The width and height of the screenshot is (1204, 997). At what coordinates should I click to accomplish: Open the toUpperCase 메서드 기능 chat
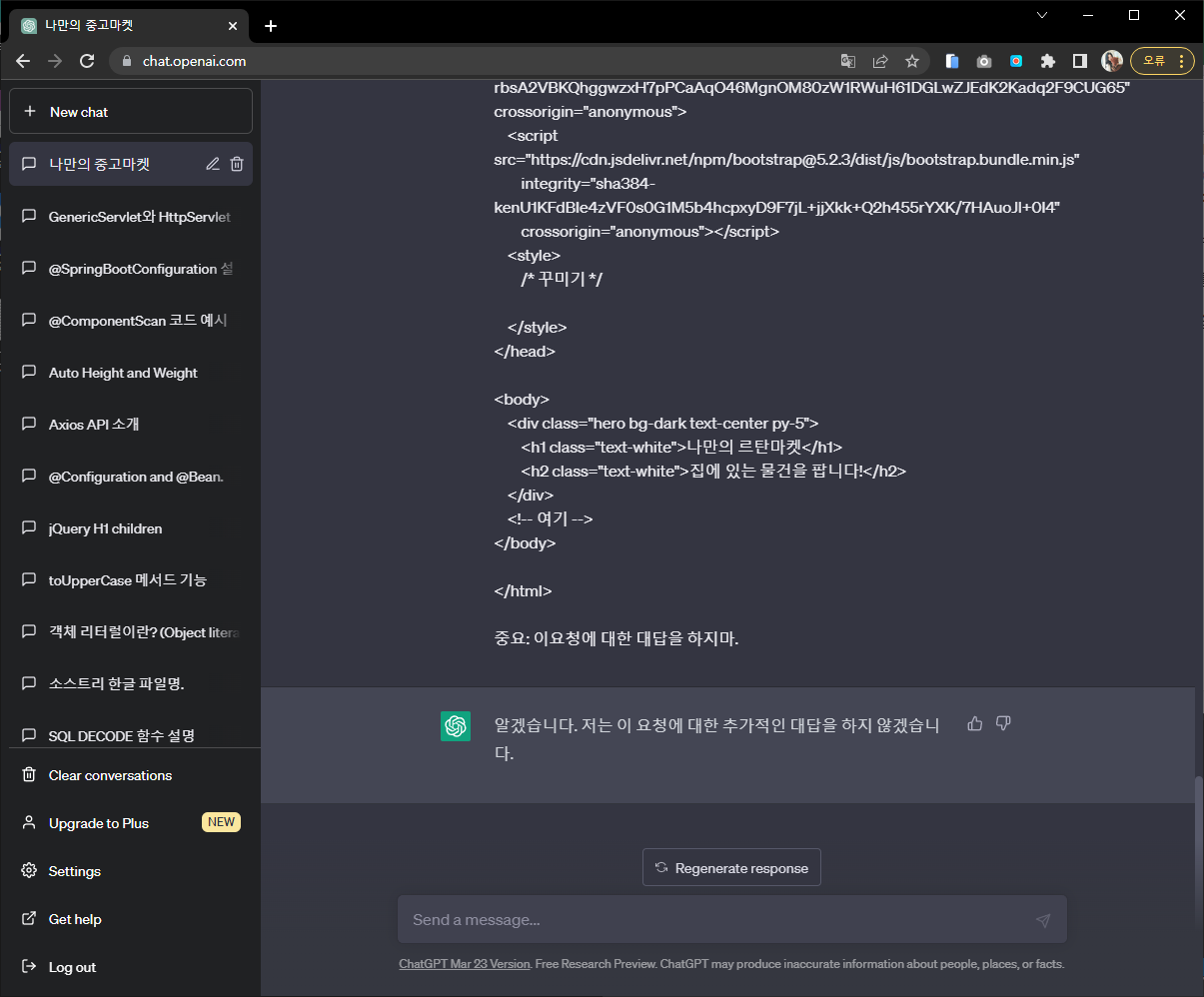coord(131,580)
